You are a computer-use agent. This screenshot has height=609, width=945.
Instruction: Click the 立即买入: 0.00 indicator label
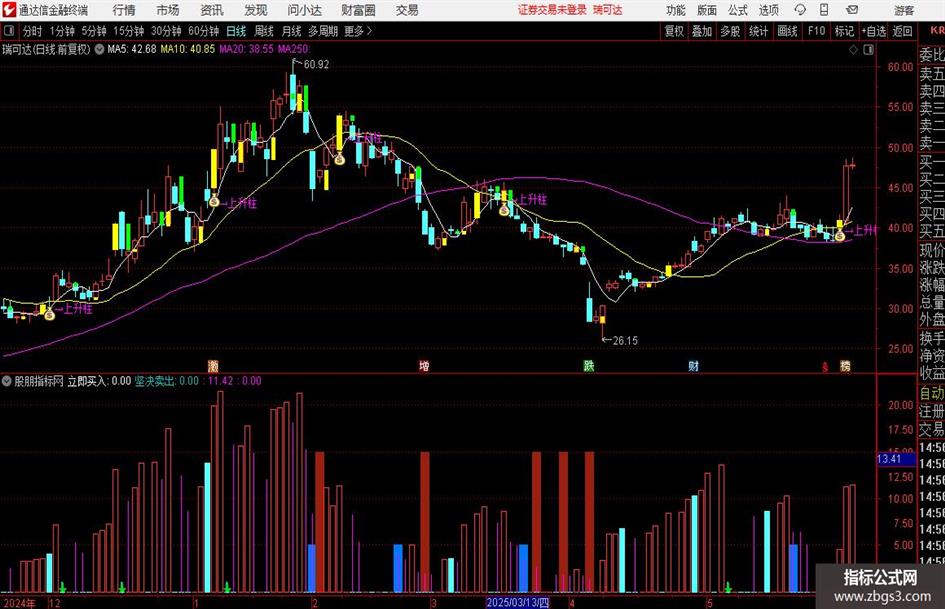[x=99, y=381]
